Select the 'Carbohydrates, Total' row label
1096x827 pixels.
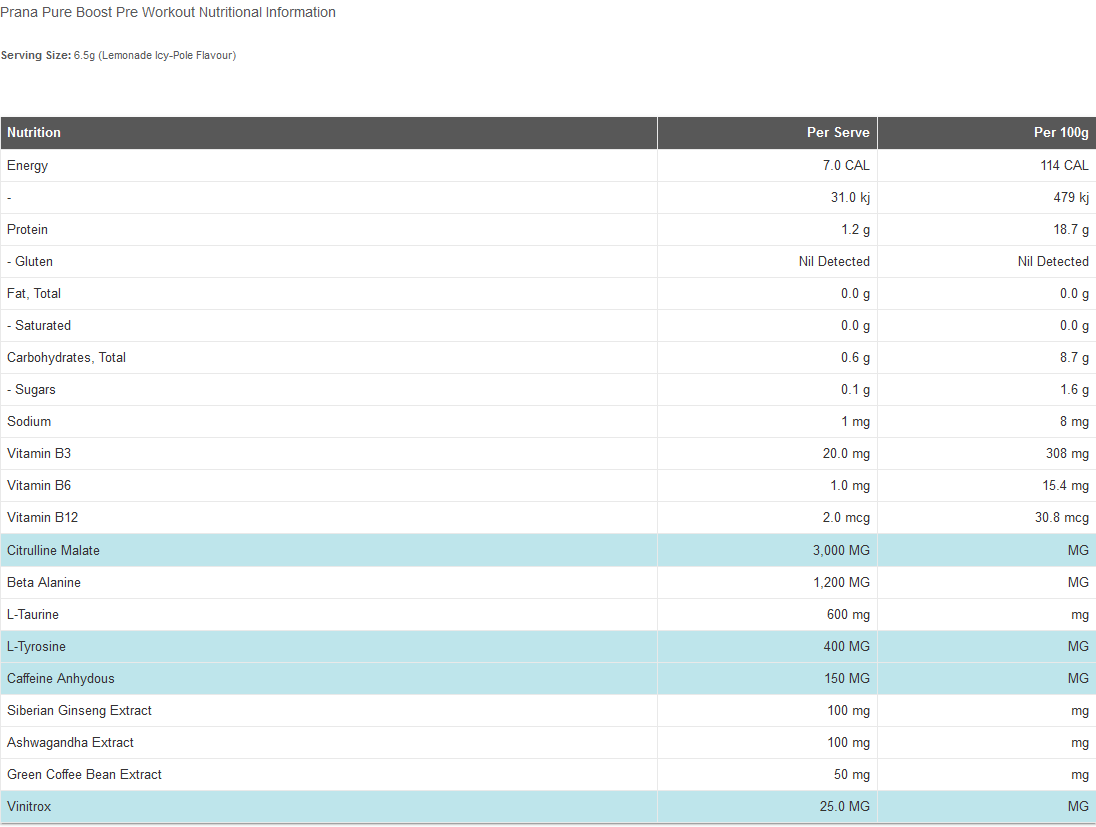[x=66, y=358]
